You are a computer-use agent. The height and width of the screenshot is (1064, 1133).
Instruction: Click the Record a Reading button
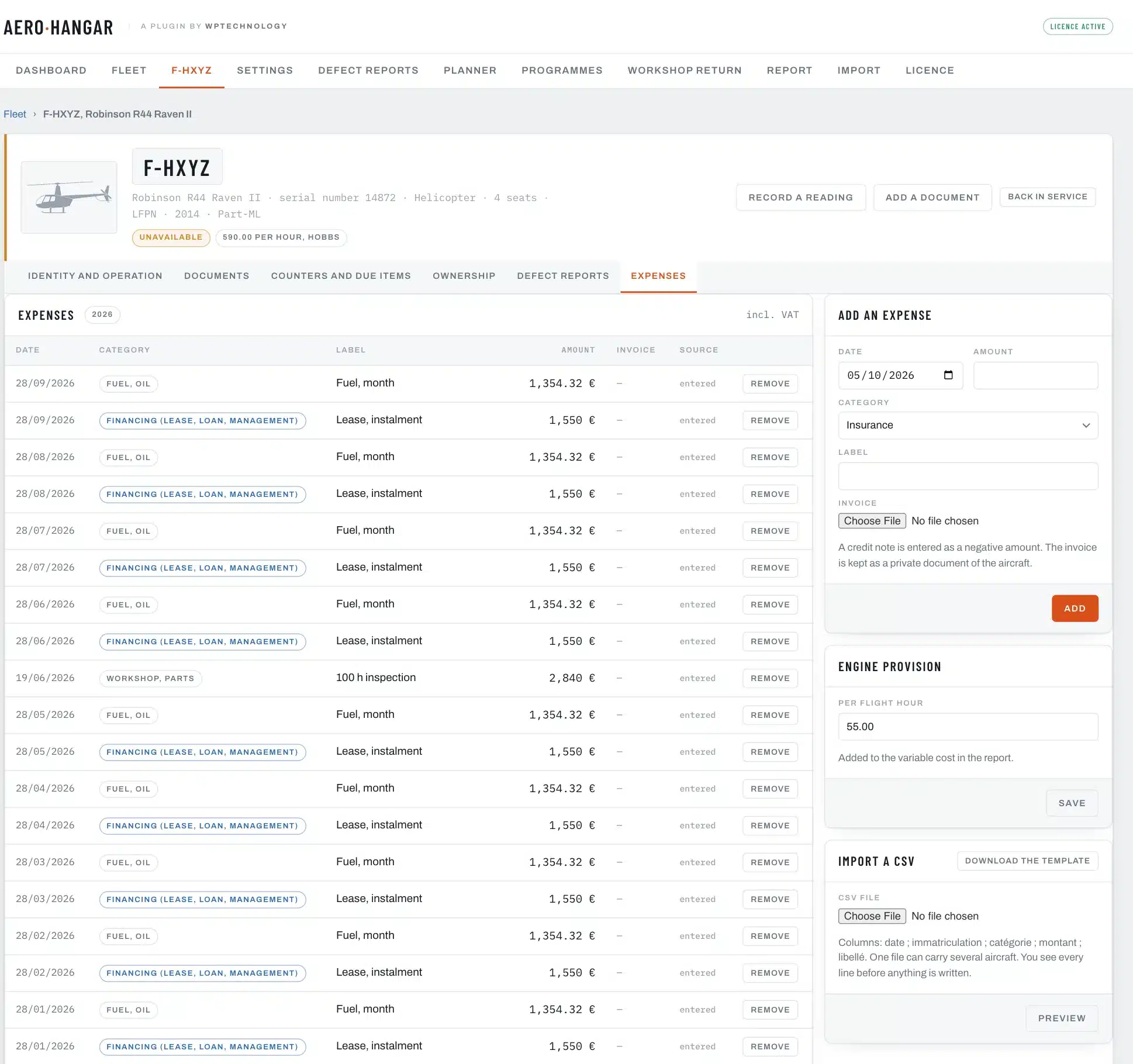801,198
